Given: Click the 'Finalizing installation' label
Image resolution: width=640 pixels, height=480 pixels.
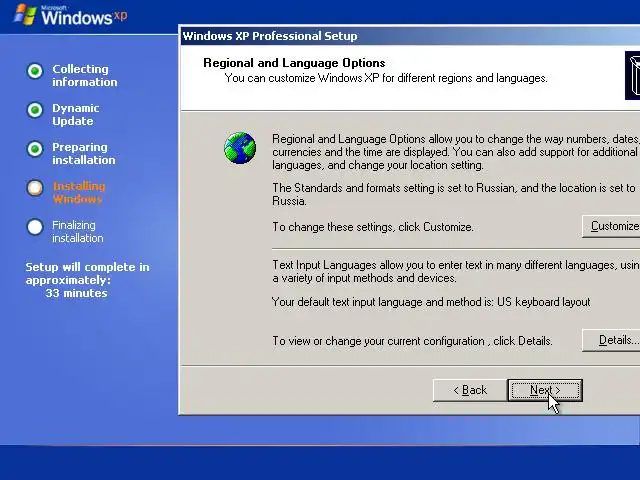Looking at the screenshot, I should pyautogui.click(x=78, y=231).
